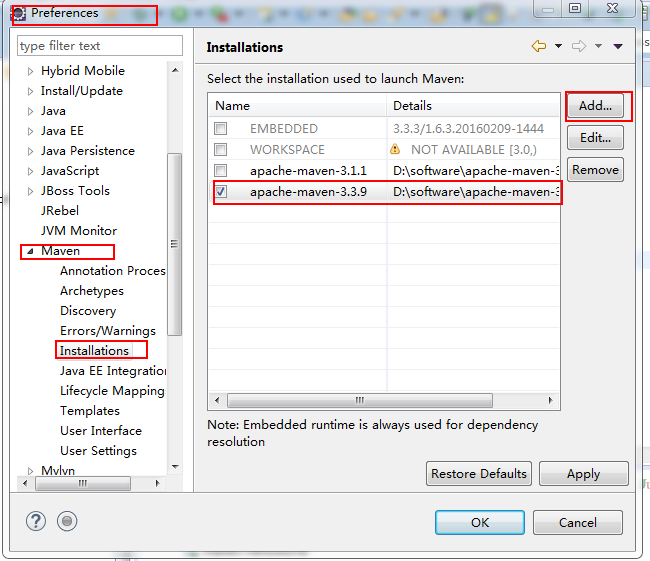Viewport: 650px width, 561px height.
Task: Click the record preferences circle icon
Action: point(67,521)
